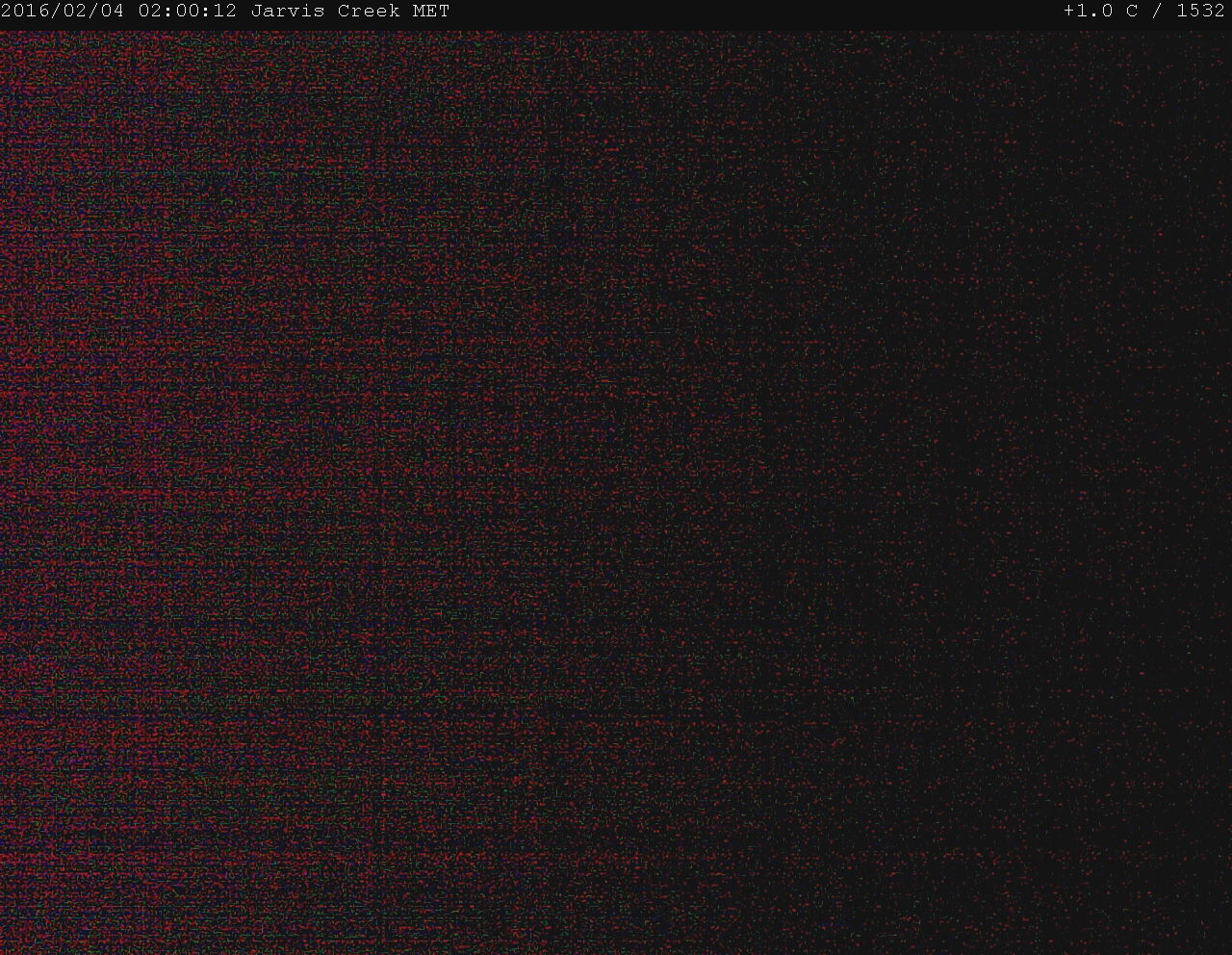Click the year 2016 in the date
The image size is (1232, 955).
[x=26, y=12]
